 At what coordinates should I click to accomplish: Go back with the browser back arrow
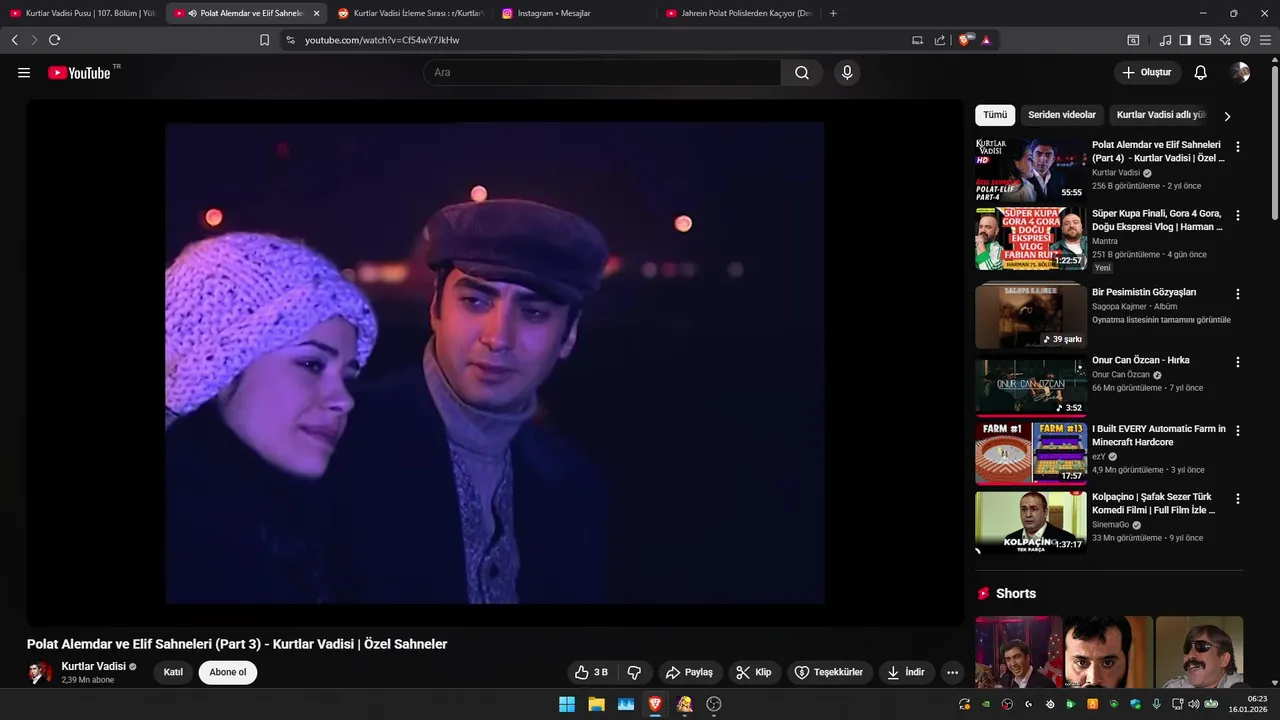click(14, 40)
